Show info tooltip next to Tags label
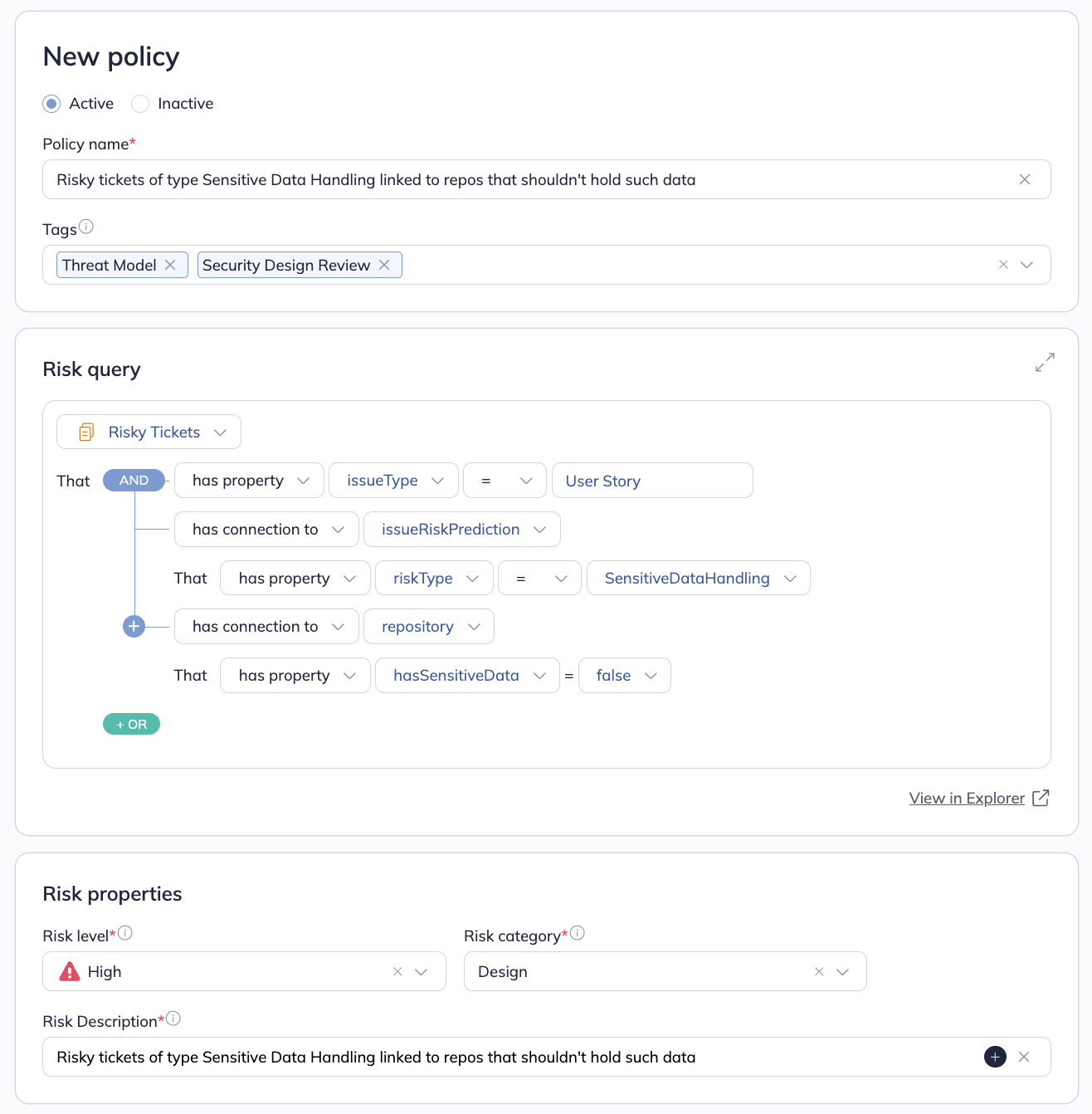This screenshot has height=1114, width=1092. 86,227
